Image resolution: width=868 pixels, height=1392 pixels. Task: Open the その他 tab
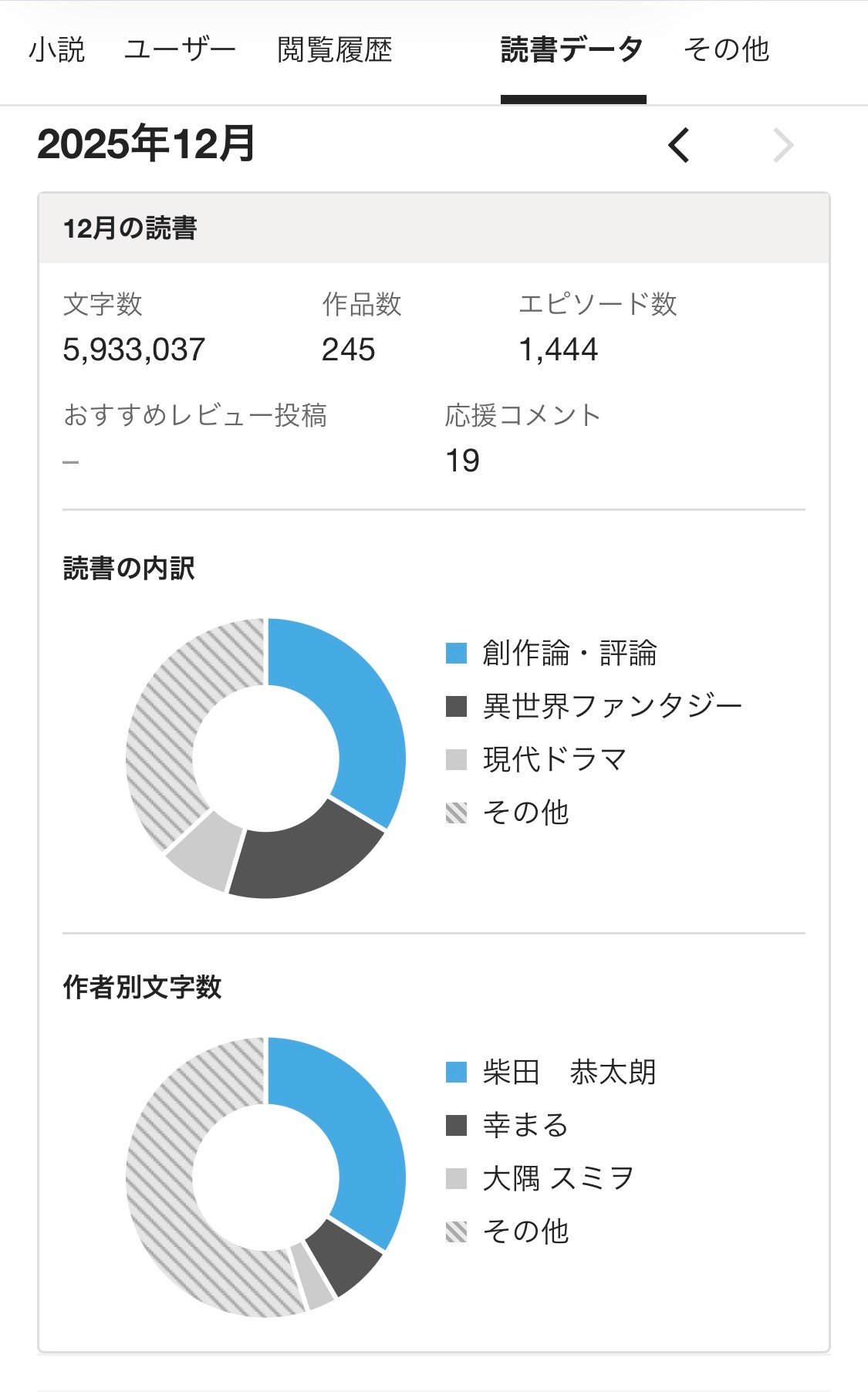pos(726,50)
